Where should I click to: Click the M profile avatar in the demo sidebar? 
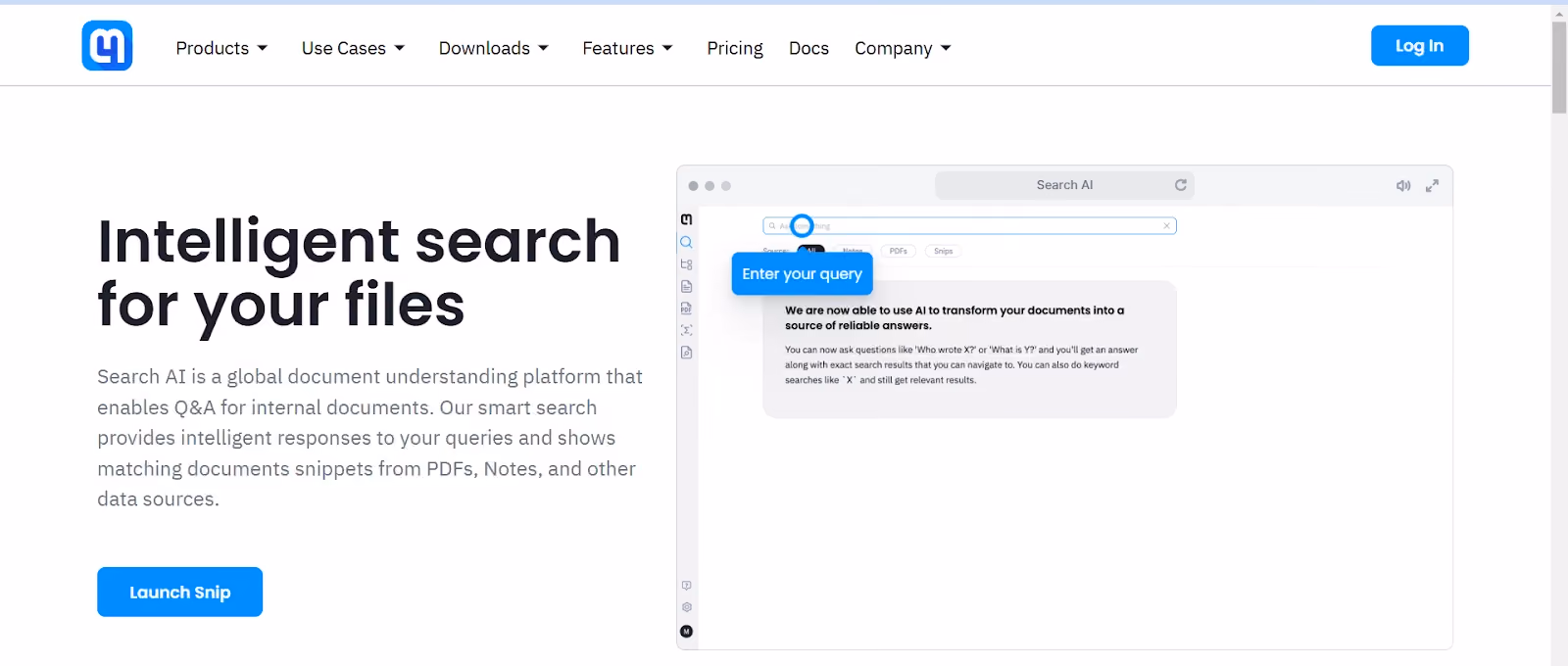click(x=686, y=632)
